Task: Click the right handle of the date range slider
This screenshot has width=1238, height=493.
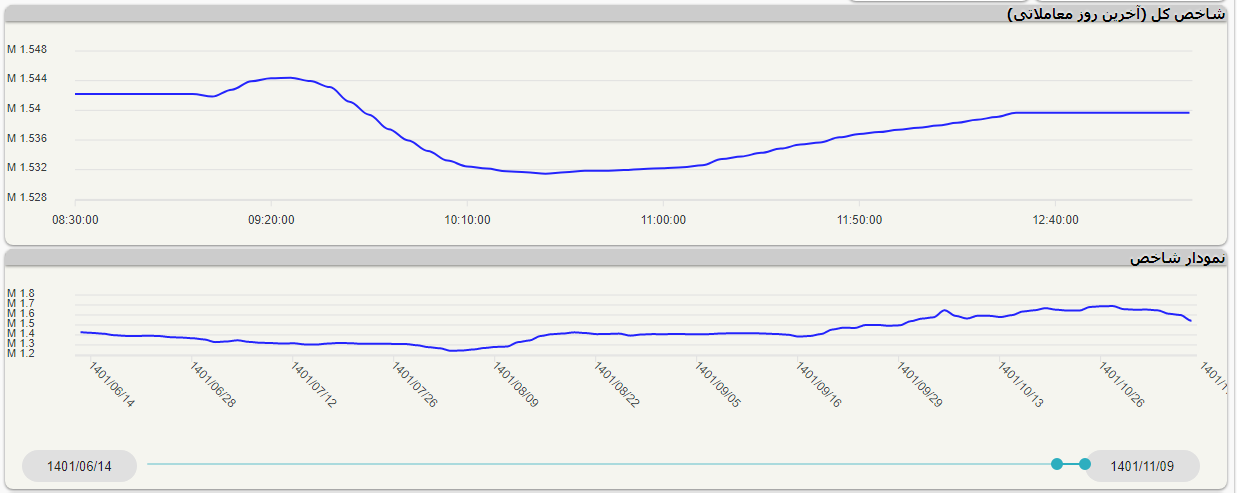Action: click(x=1085, y=464)
